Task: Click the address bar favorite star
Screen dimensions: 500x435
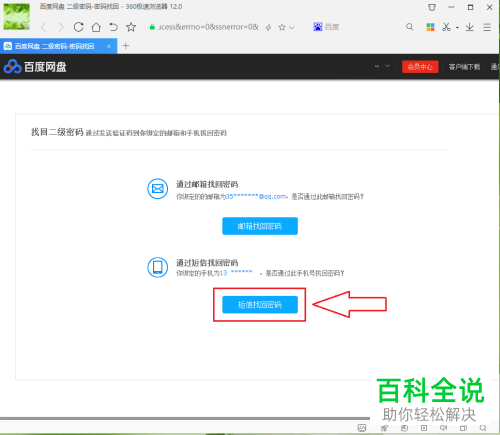Action: (x=282, y=27)
